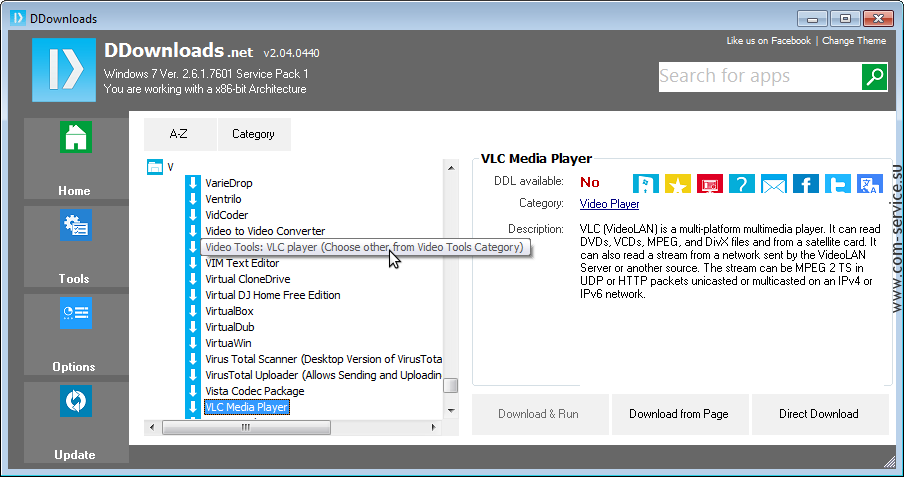Click the green search magnifier button
The height and width of the screenshot is (477, 904).
[874, 77]
